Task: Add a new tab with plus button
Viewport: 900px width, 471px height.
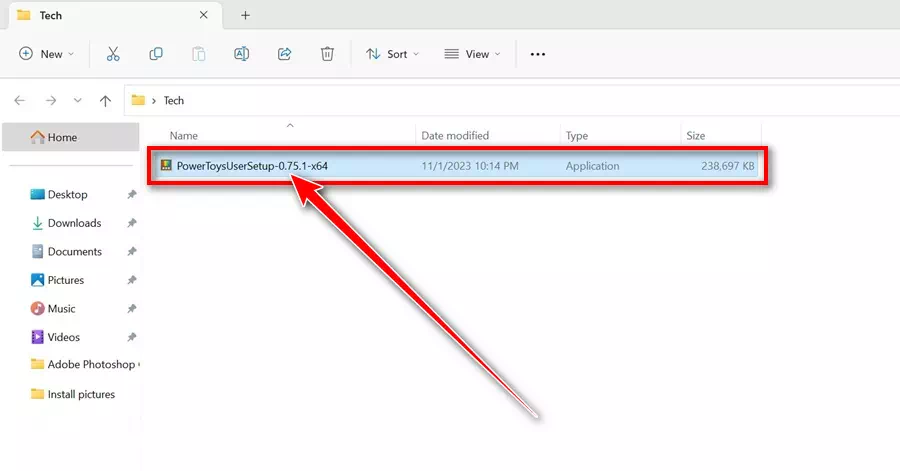Action: 245,15
